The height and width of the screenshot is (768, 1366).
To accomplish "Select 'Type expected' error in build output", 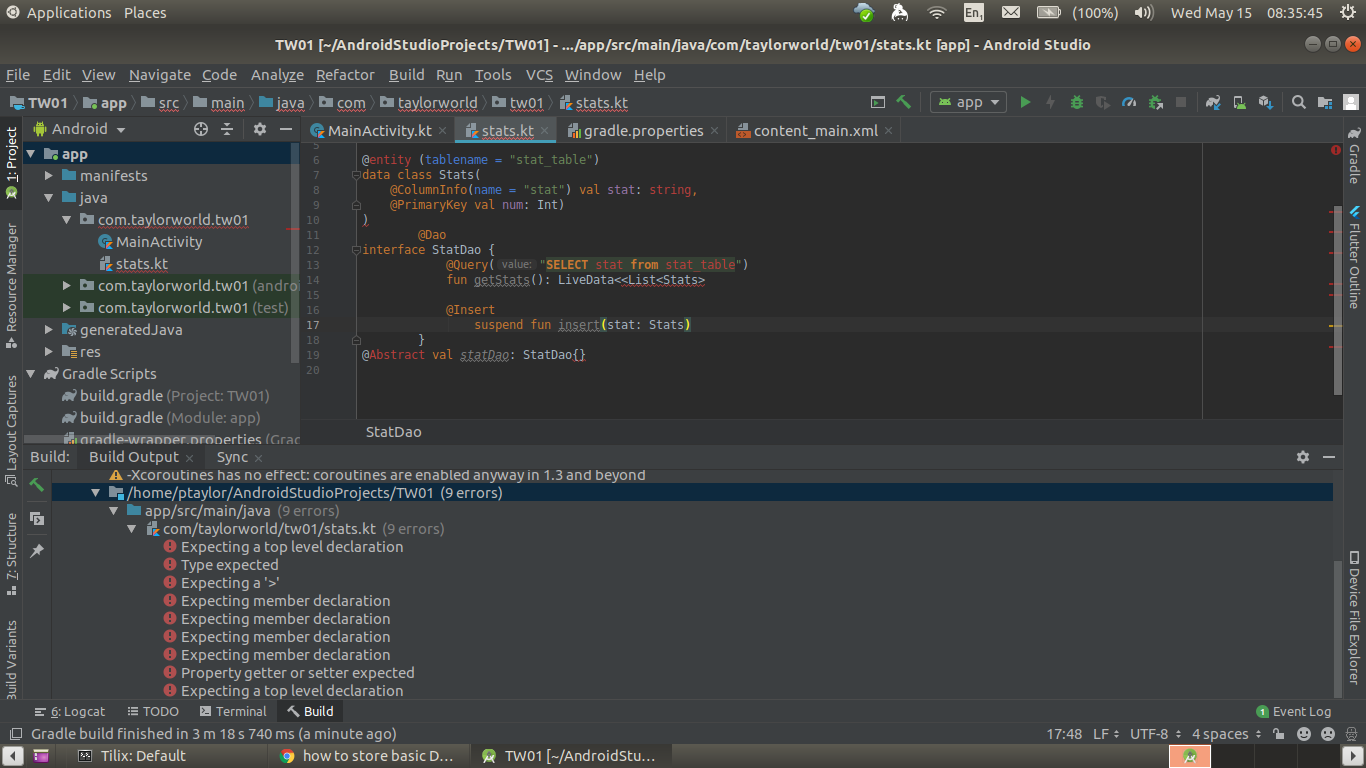I will tap(229, 565).
